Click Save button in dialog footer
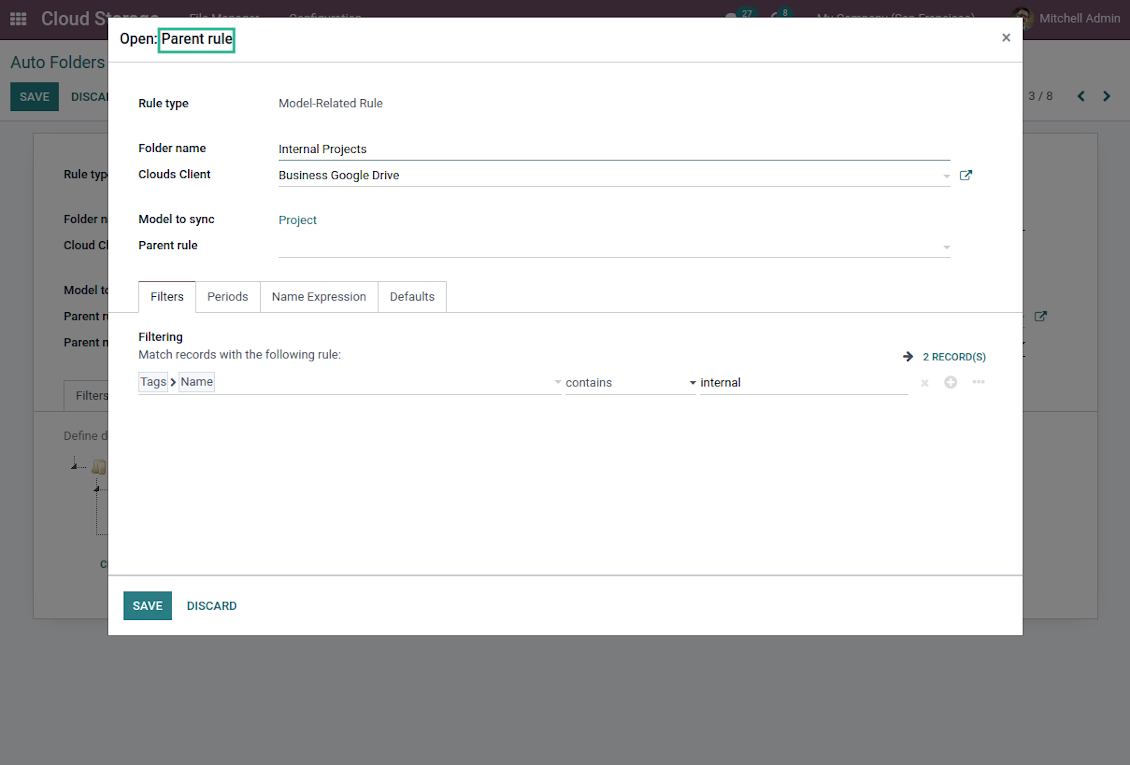 coord(147,606)
